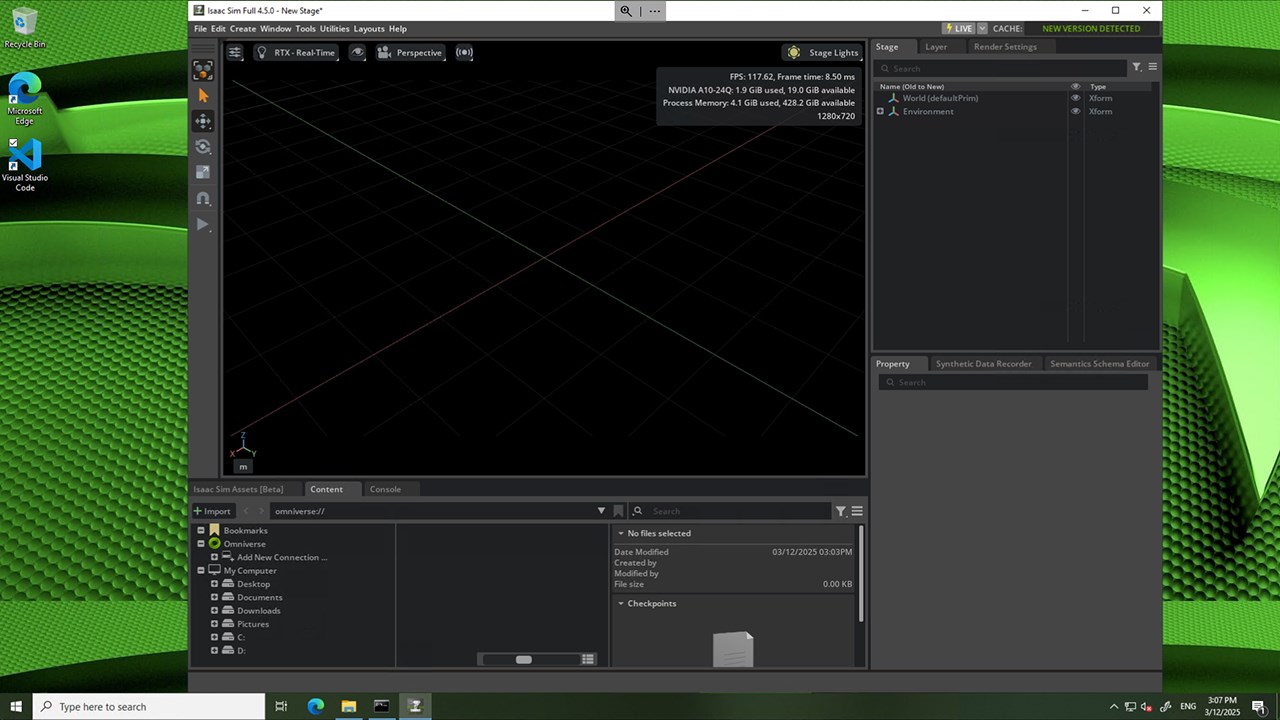
Task: Start simulation with the Play button
Action: pos(203,225)
